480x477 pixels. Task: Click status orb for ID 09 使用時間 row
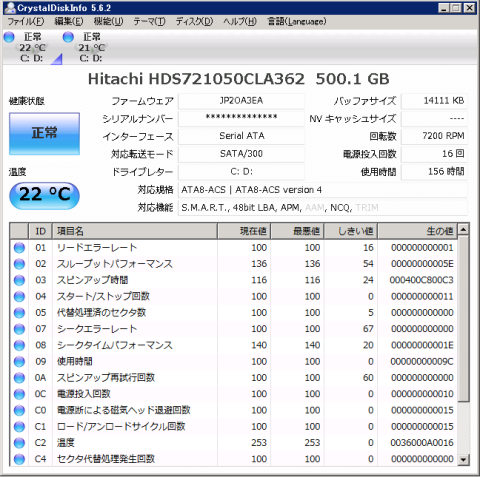[19, 361]
